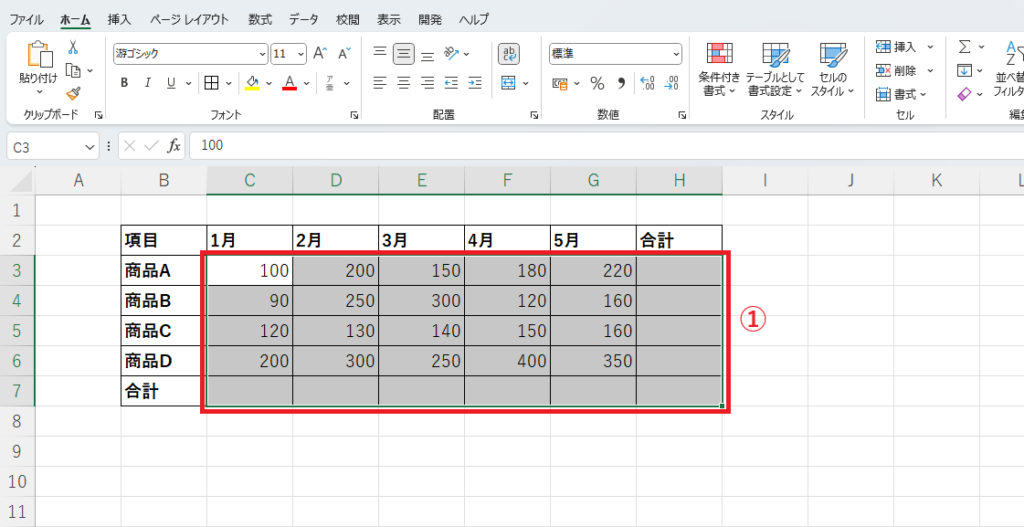Open Cell Styles (セルのスタイル)
This screenshot has height=527, width=1024.
point(833,69)
